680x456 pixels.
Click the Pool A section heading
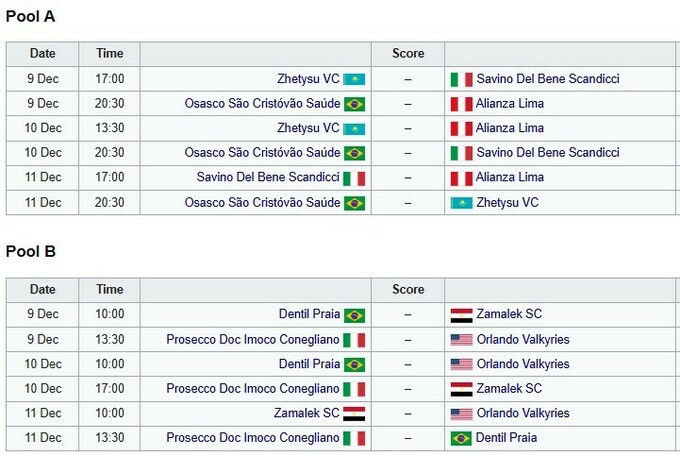coord(31,16)
